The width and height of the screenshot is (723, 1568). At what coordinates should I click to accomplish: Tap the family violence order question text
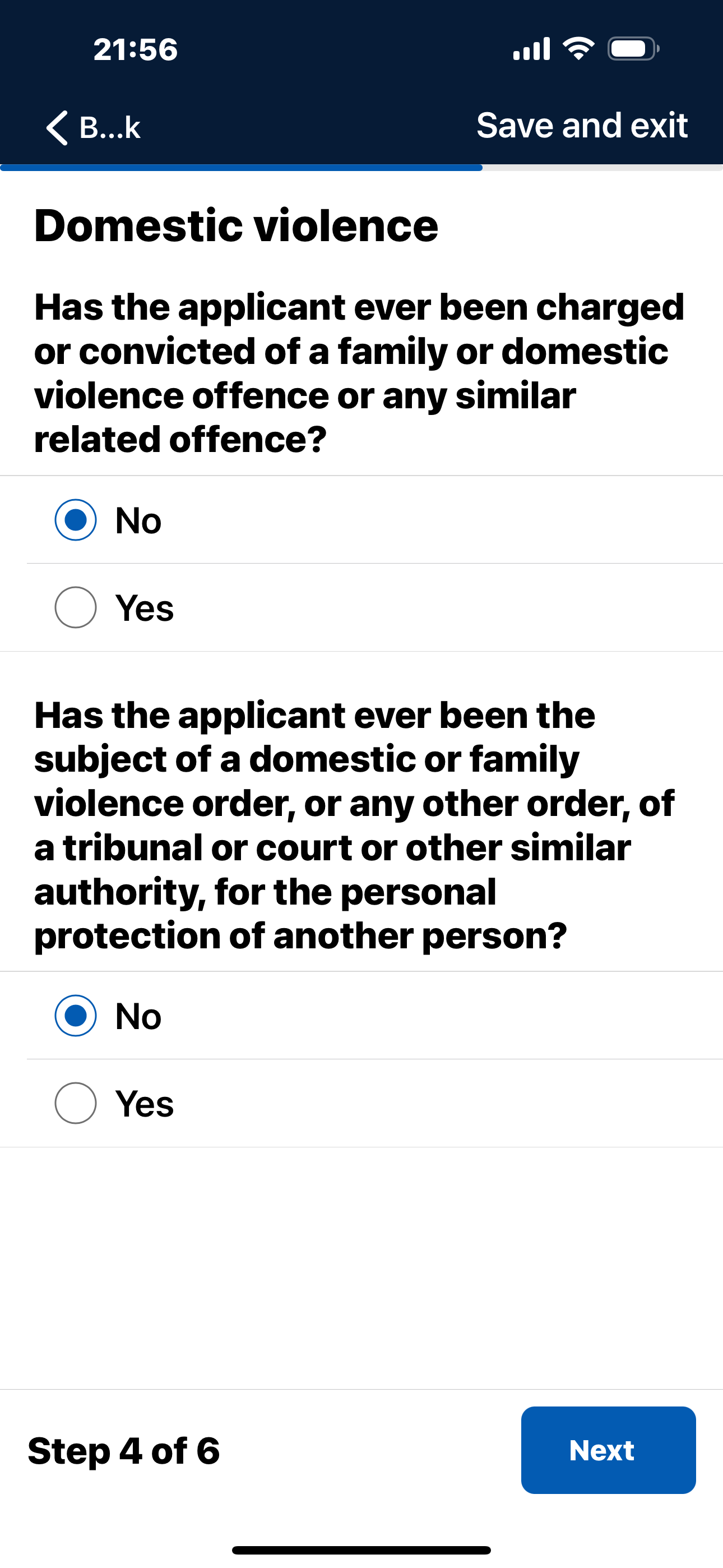click(354, 825)
